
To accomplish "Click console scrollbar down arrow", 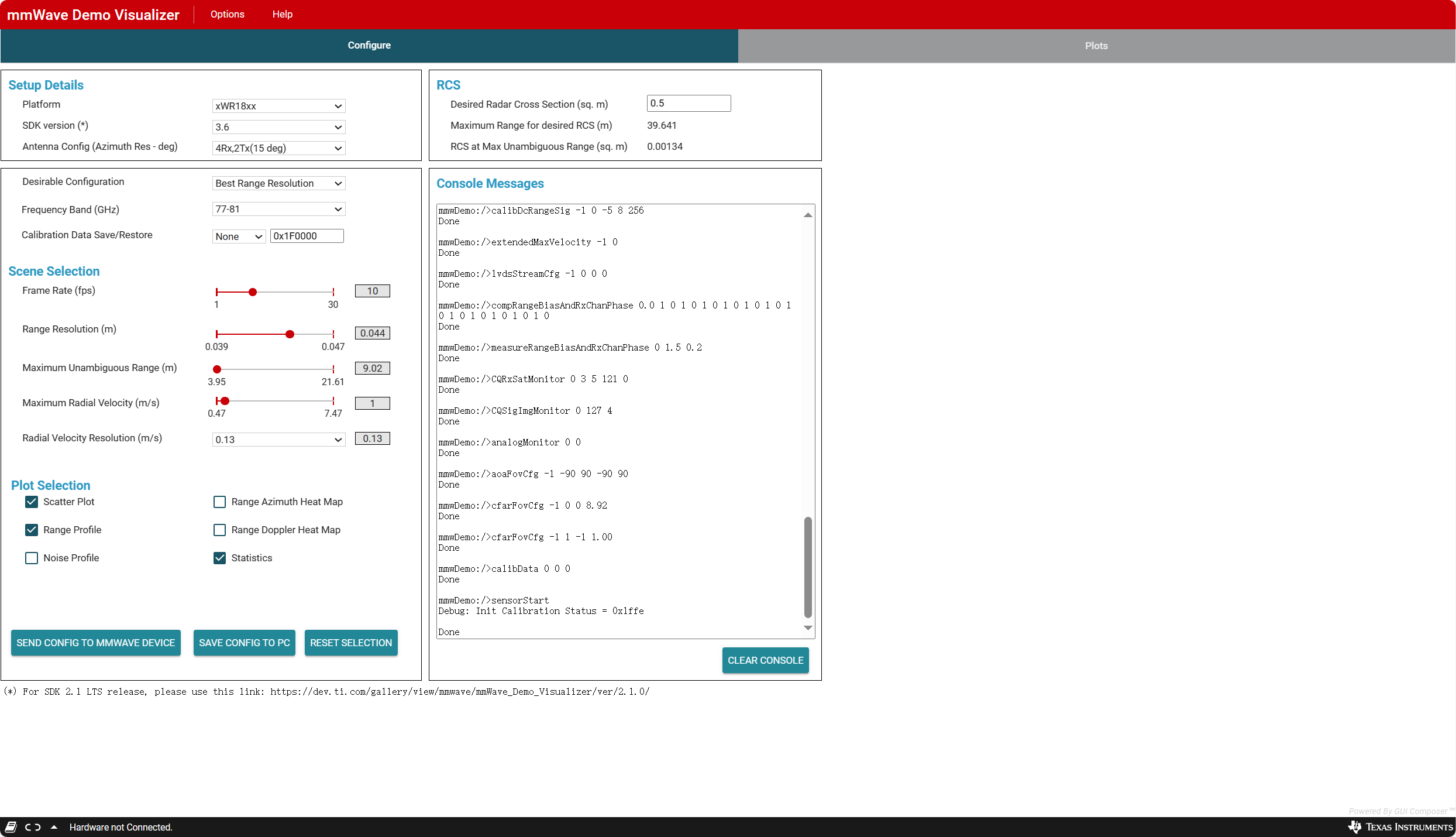I will [807, 628].
